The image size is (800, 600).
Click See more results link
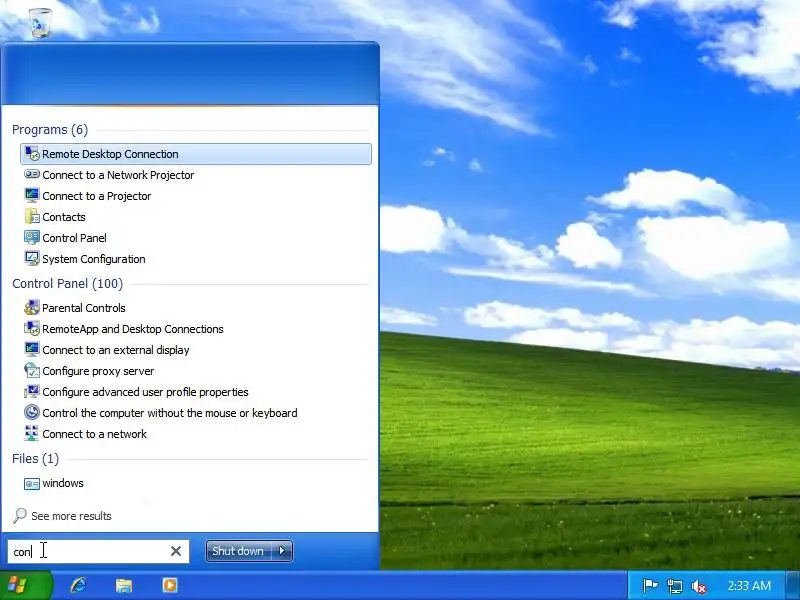[x=71, y=516]
